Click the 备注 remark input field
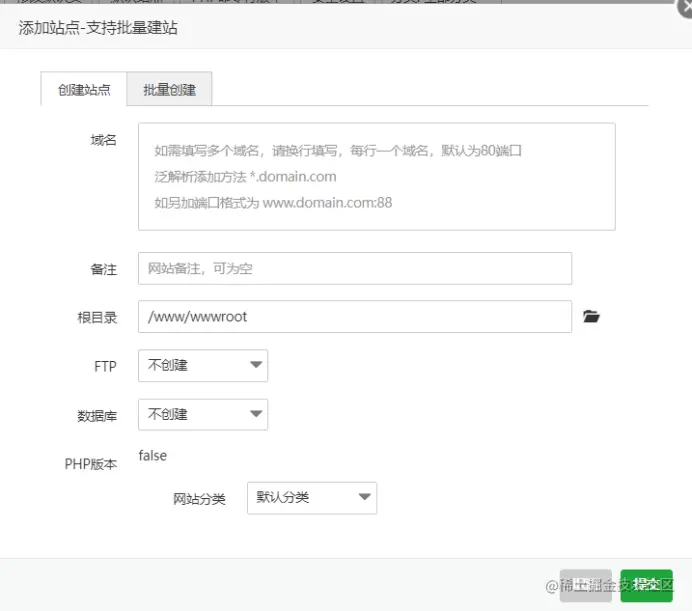This screenshot has width=692, height=611. pyautogui.click(x=355, y=268)
